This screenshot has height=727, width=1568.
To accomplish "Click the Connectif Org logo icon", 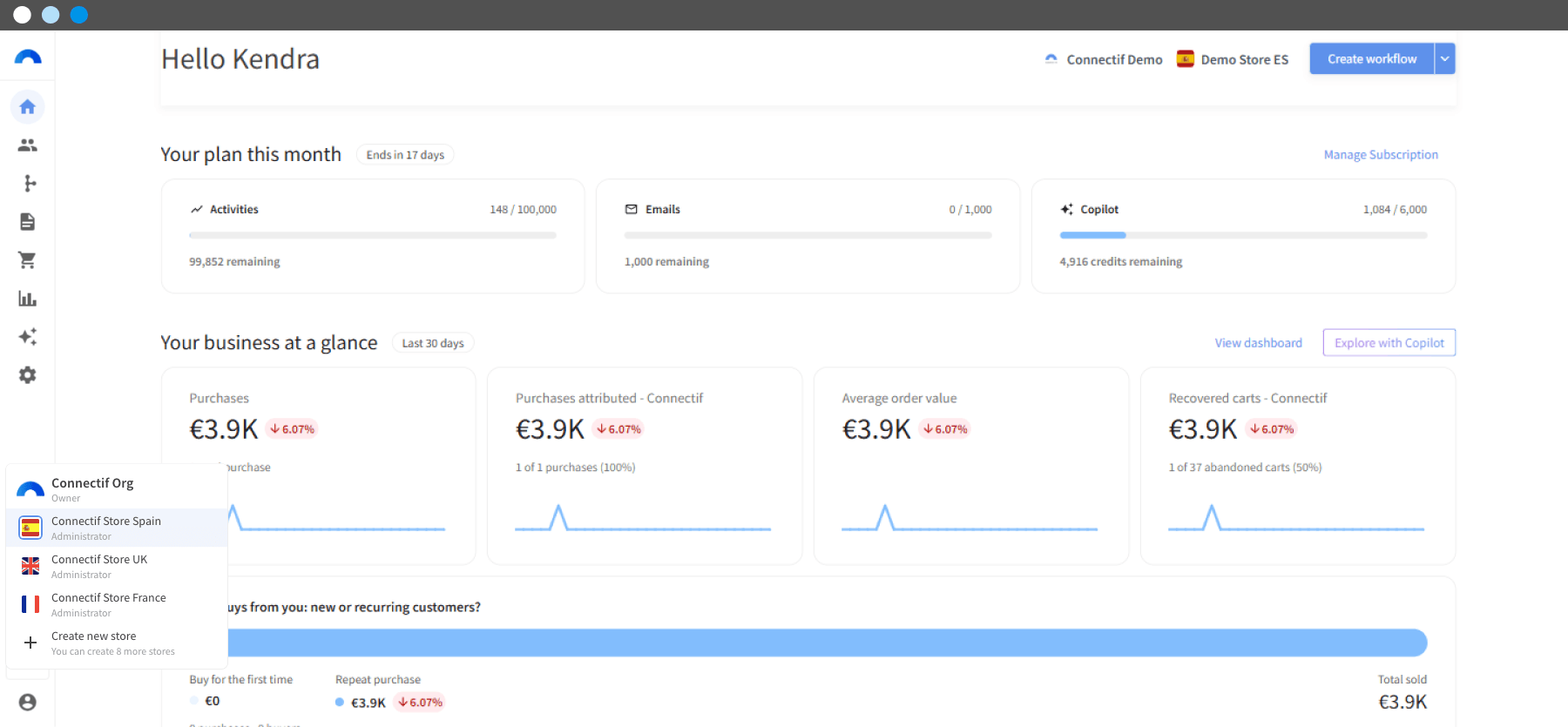I will (30, 489).
